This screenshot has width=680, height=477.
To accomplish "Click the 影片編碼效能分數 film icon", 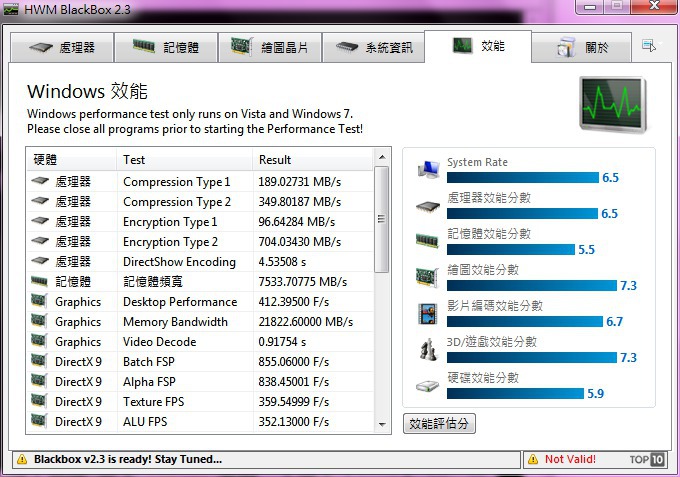I will (428, 314).
